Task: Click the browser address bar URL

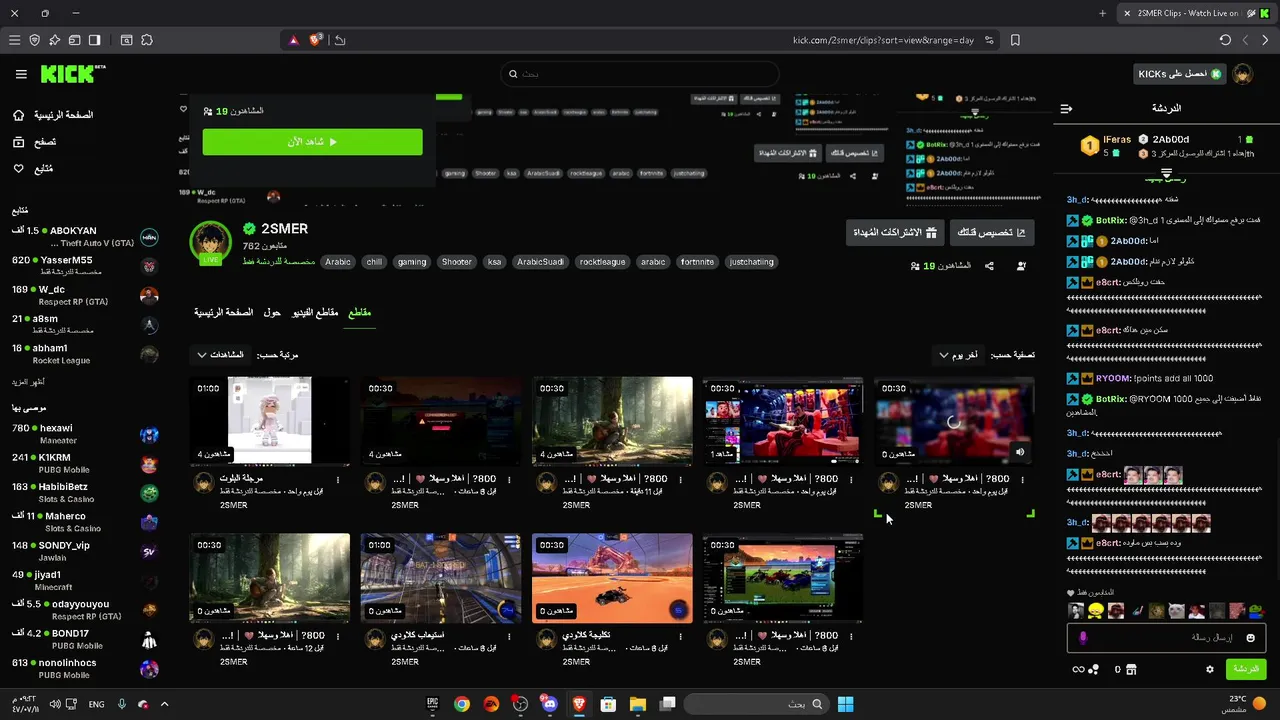Action: [x=883, y=40]
